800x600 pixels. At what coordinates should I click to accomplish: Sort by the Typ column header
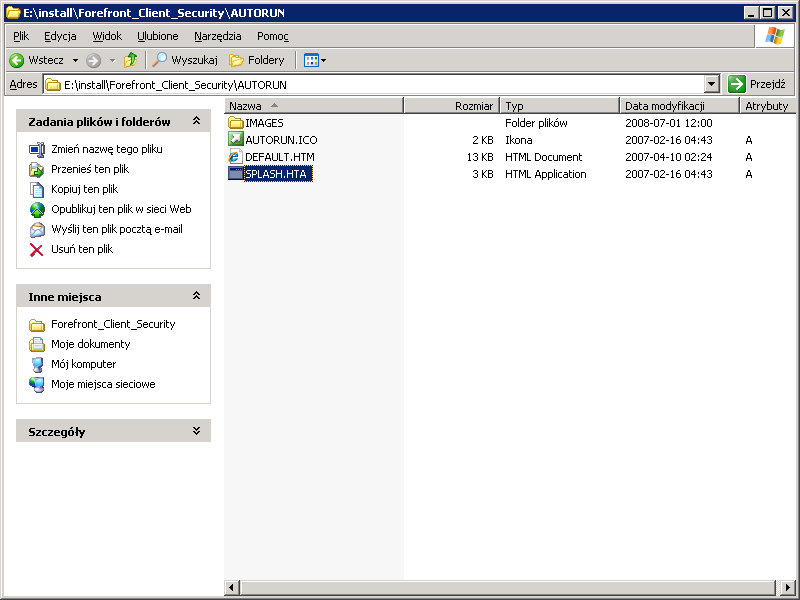560,106
